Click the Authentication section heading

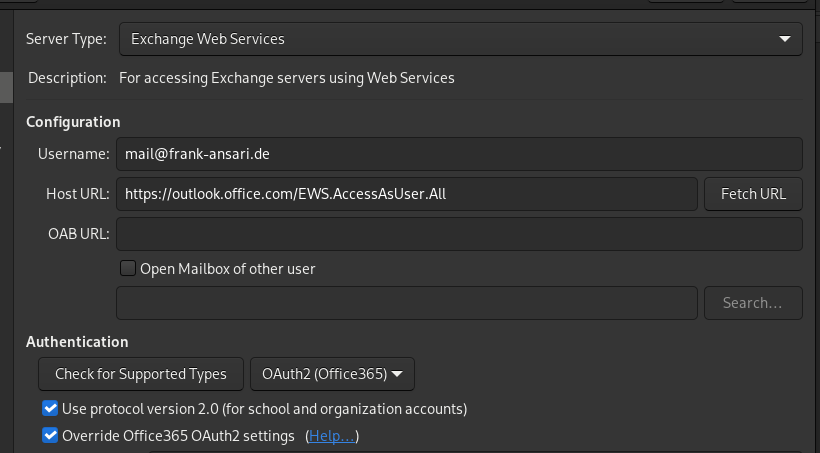77,342
